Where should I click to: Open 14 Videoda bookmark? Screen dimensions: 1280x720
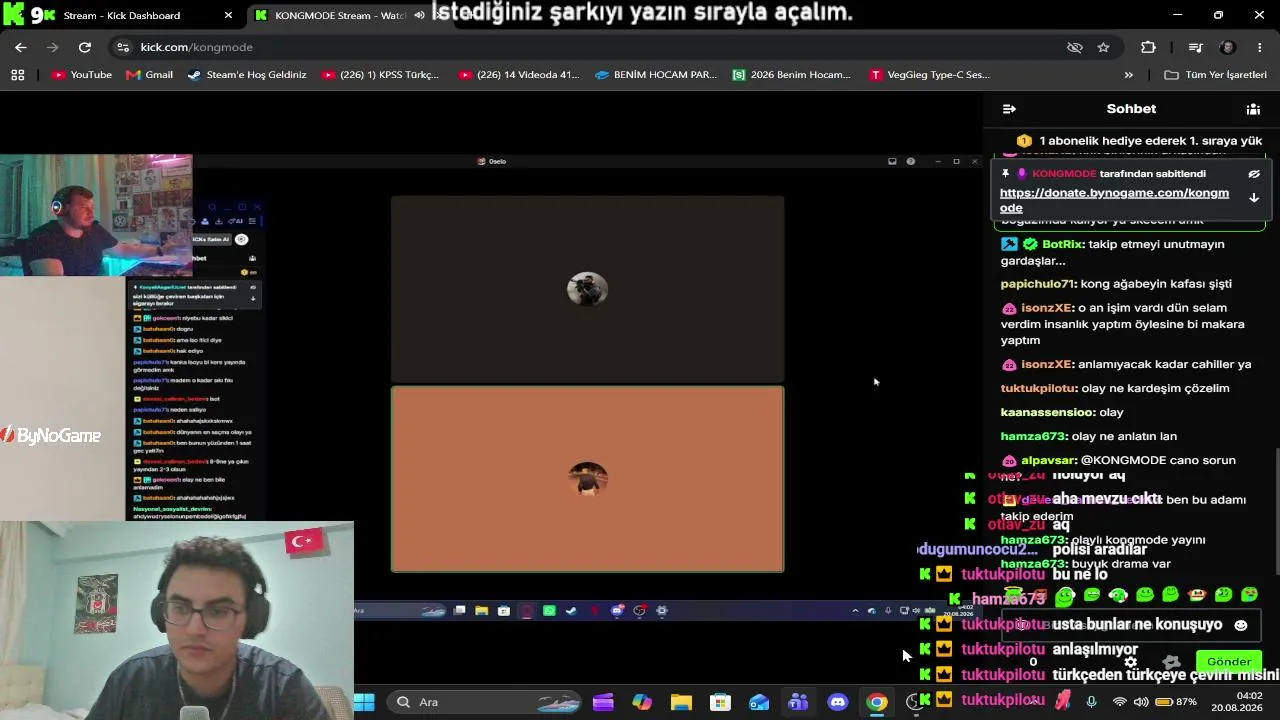tap(519, 75)
